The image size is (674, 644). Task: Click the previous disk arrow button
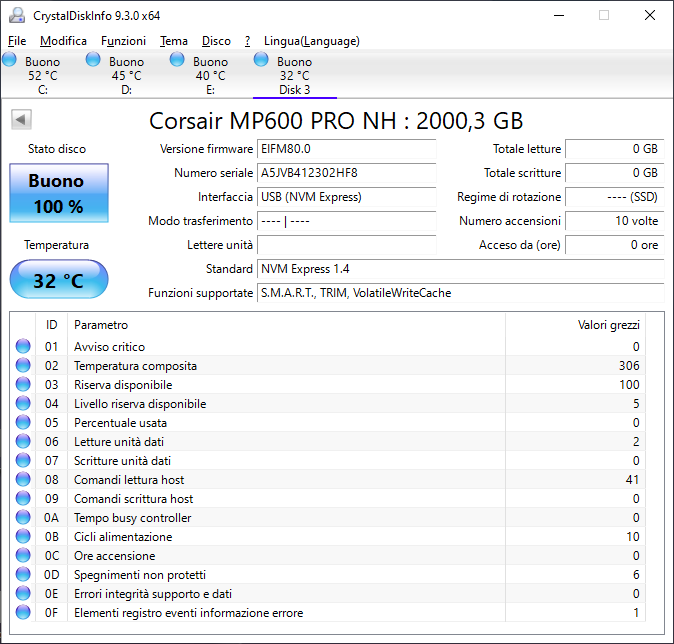(21, 119)
